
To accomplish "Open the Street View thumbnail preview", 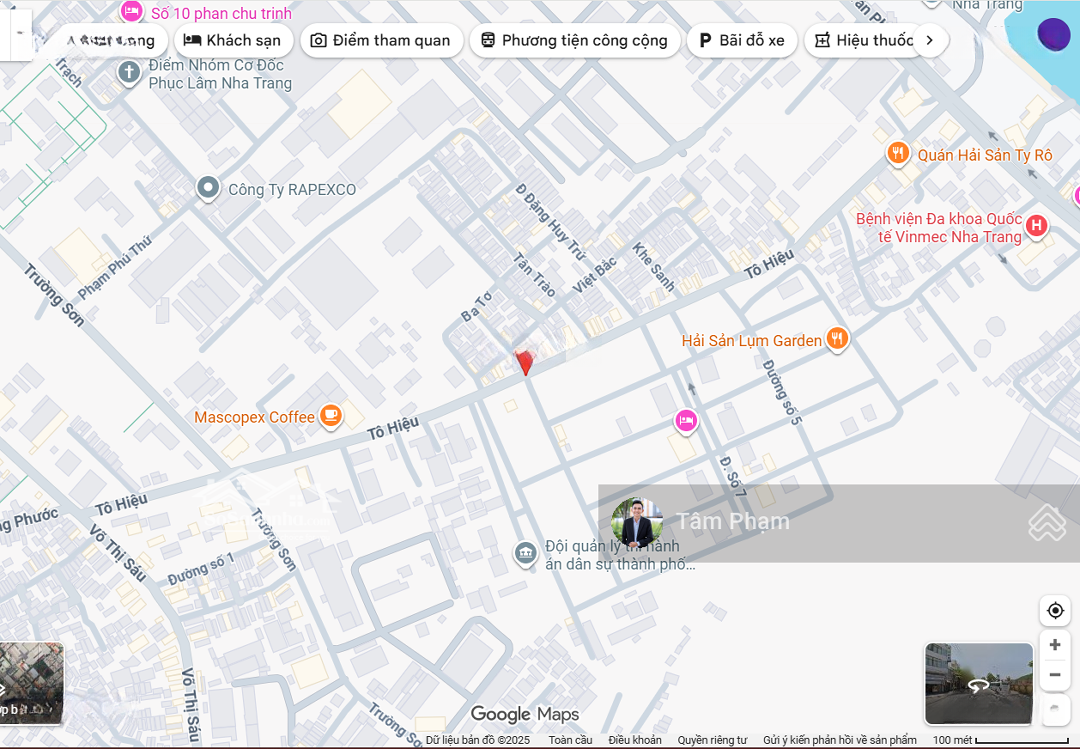I will pos(978,684).
